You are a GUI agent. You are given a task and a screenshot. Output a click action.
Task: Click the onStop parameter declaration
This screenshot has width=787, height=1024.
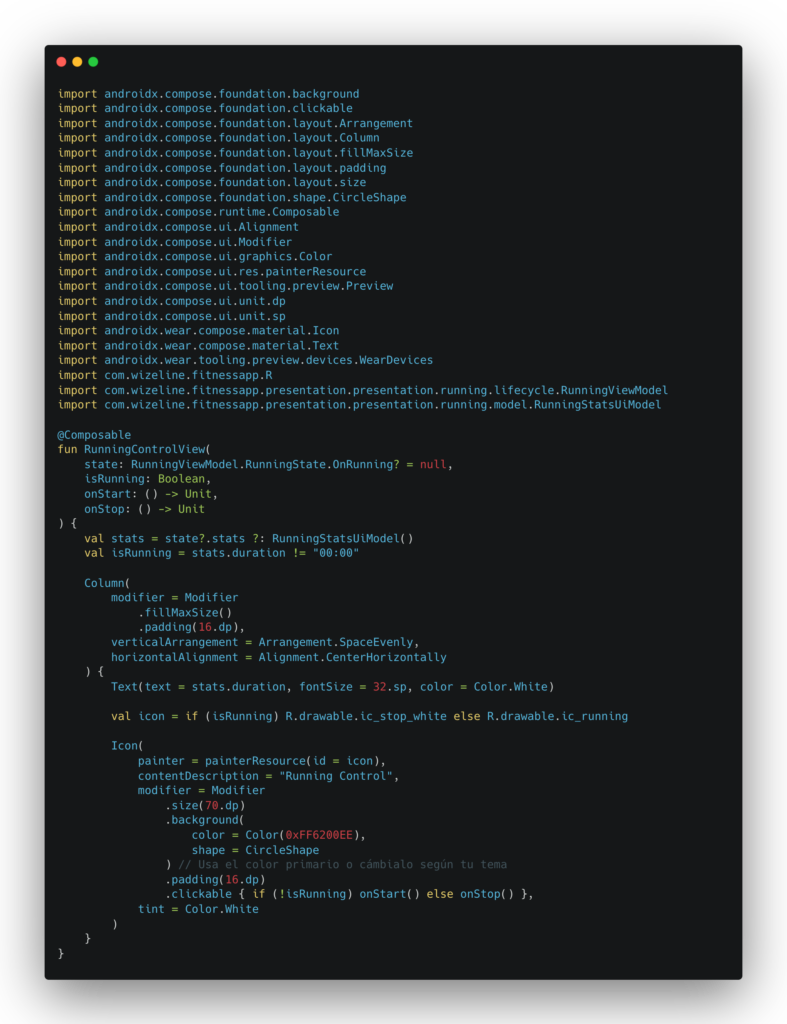tap(144, 509)
